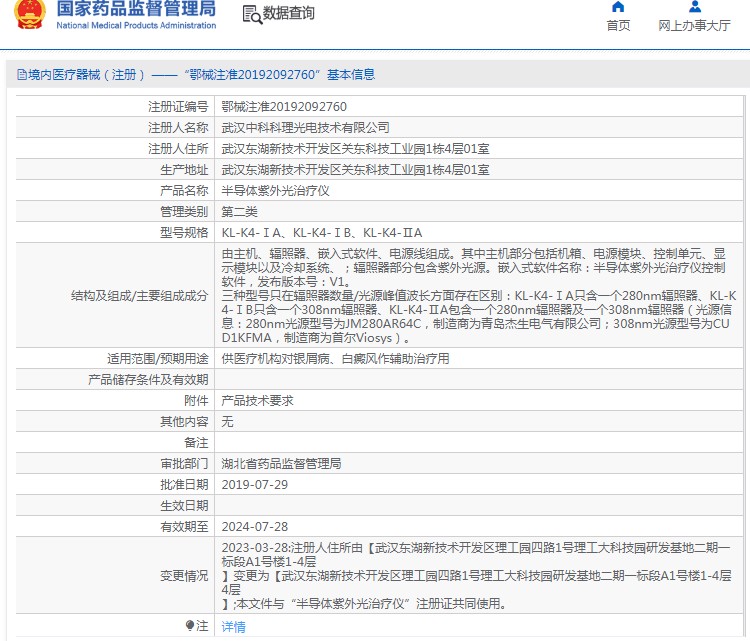750x641 pixels.
Task: Click the 生产地址 row label
Action: [184, 170]
